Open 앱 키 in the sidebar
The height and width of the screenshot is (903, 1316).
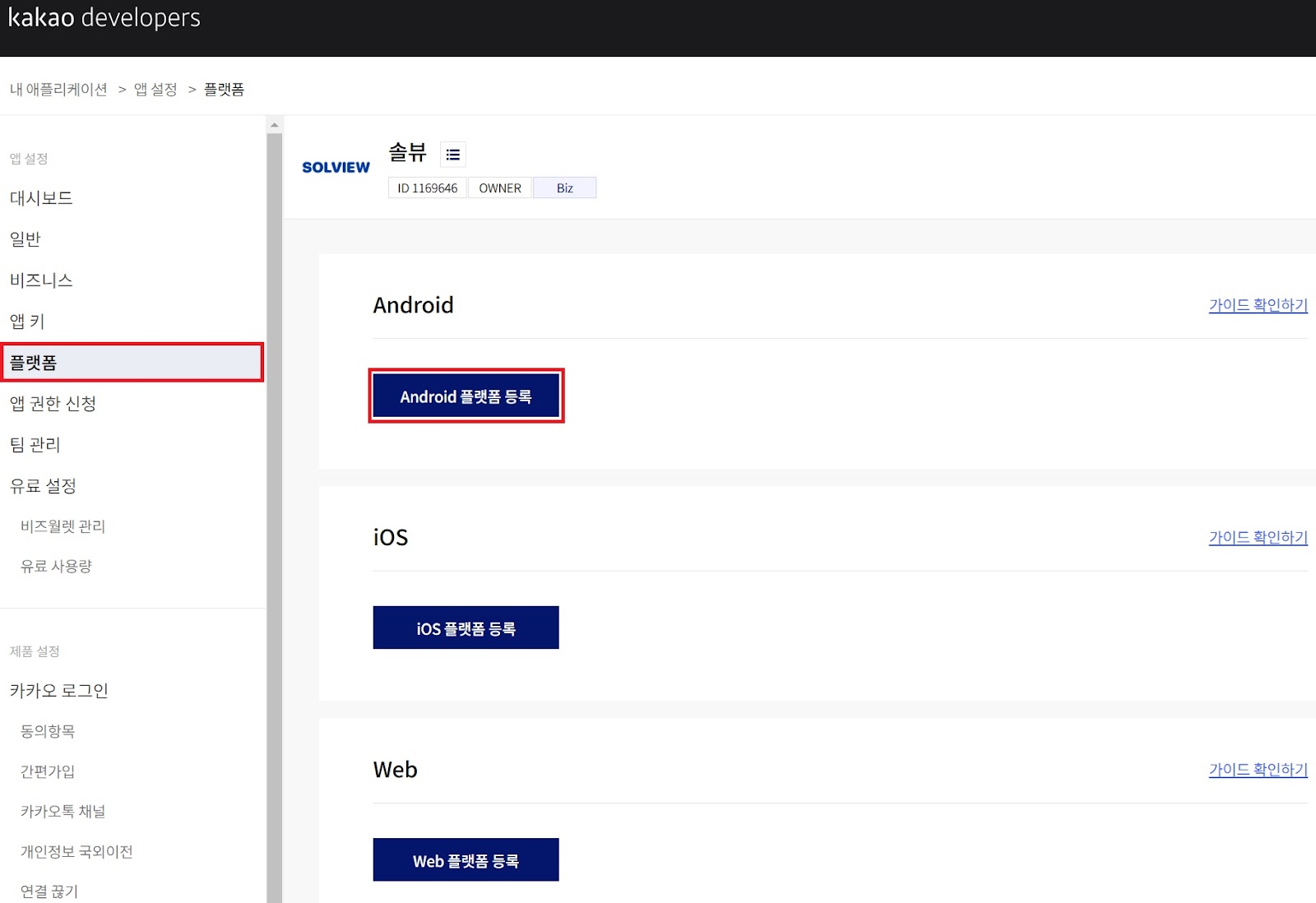click(x=27, y=322)
